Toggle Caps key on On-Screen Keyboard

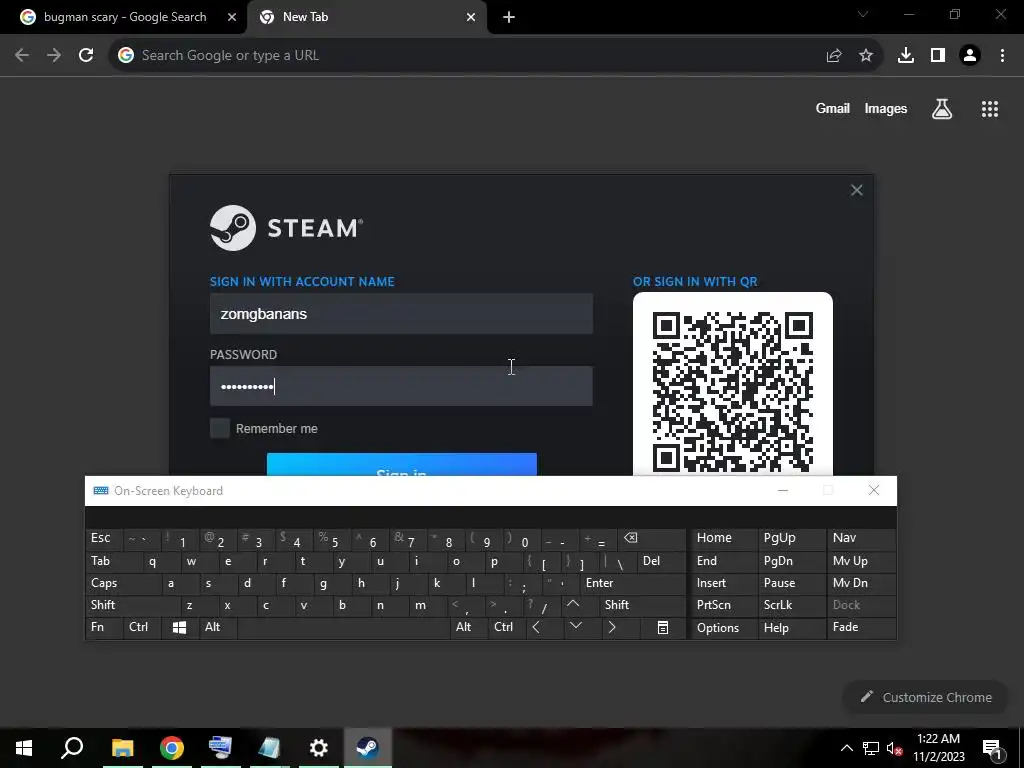click(x=122, y=583)
